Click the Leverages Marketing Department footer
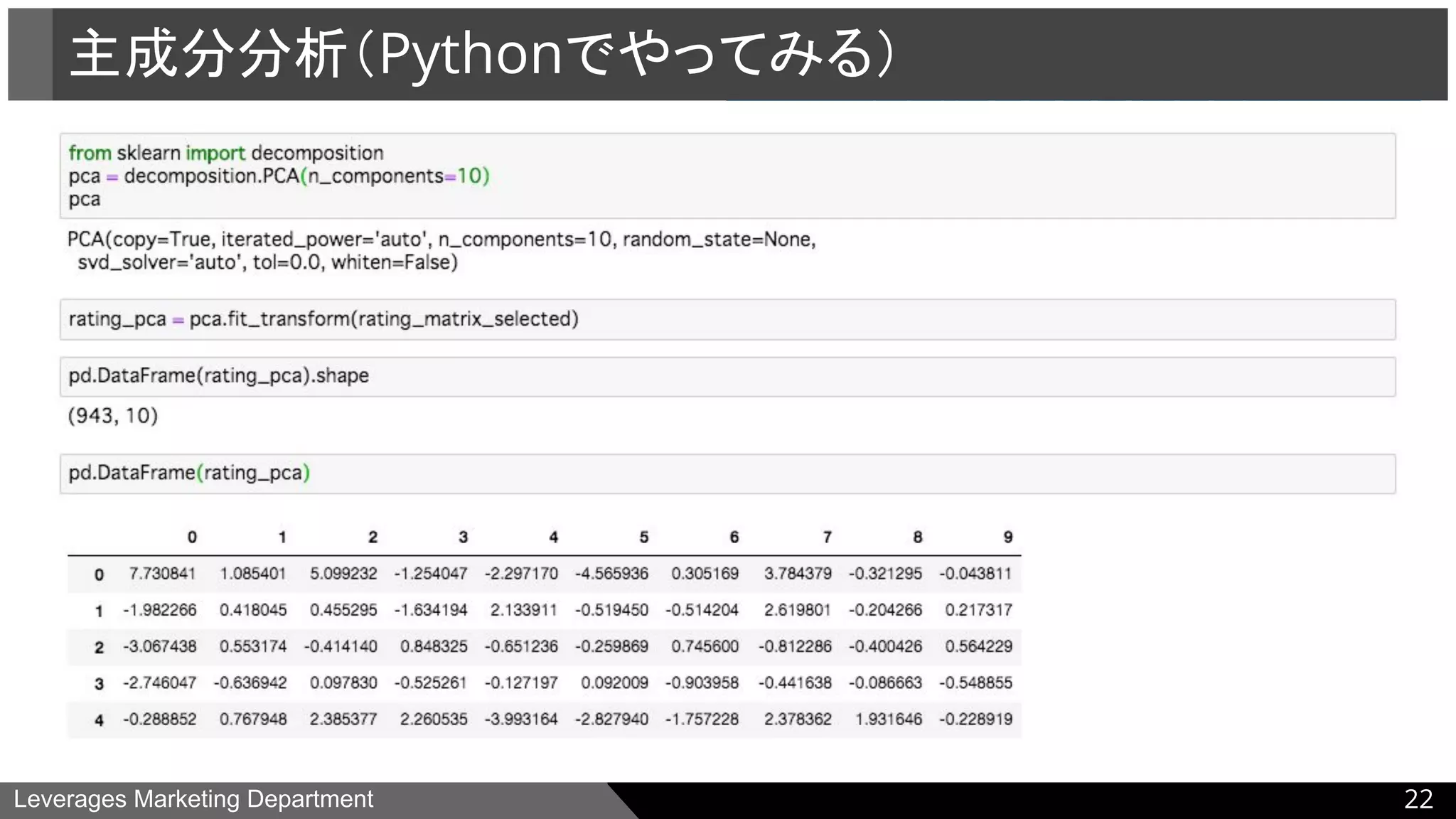 click(x=193, y=800)
